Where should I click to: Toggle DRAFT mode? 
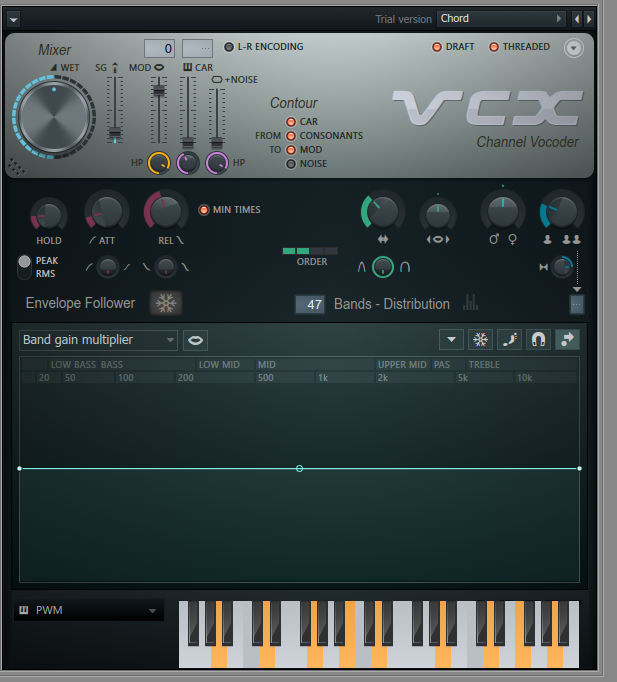(453, 47)
